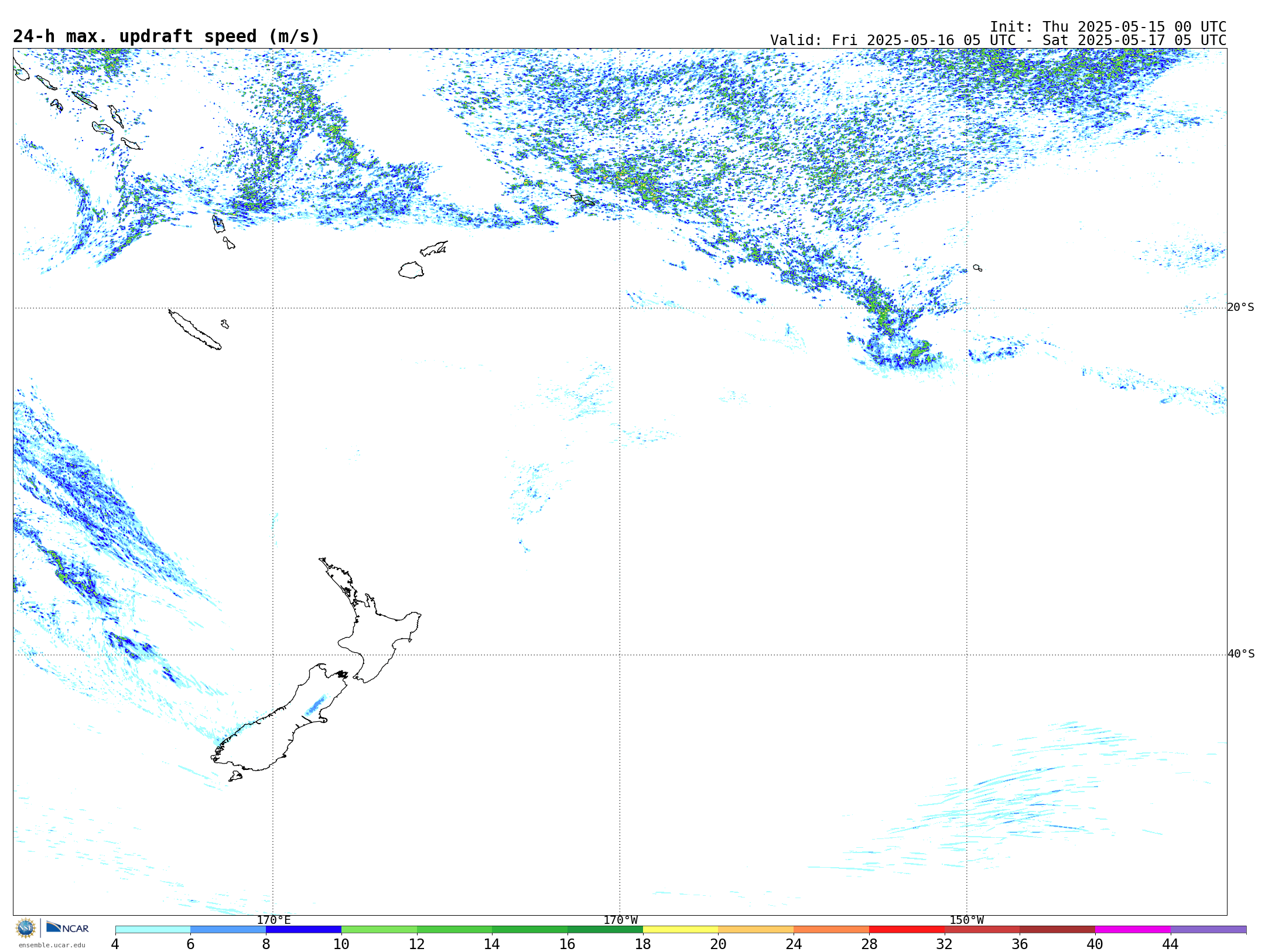Click the New Caledonia island outline
Viewport: 1265px width, 952px height.
(195, 330)
